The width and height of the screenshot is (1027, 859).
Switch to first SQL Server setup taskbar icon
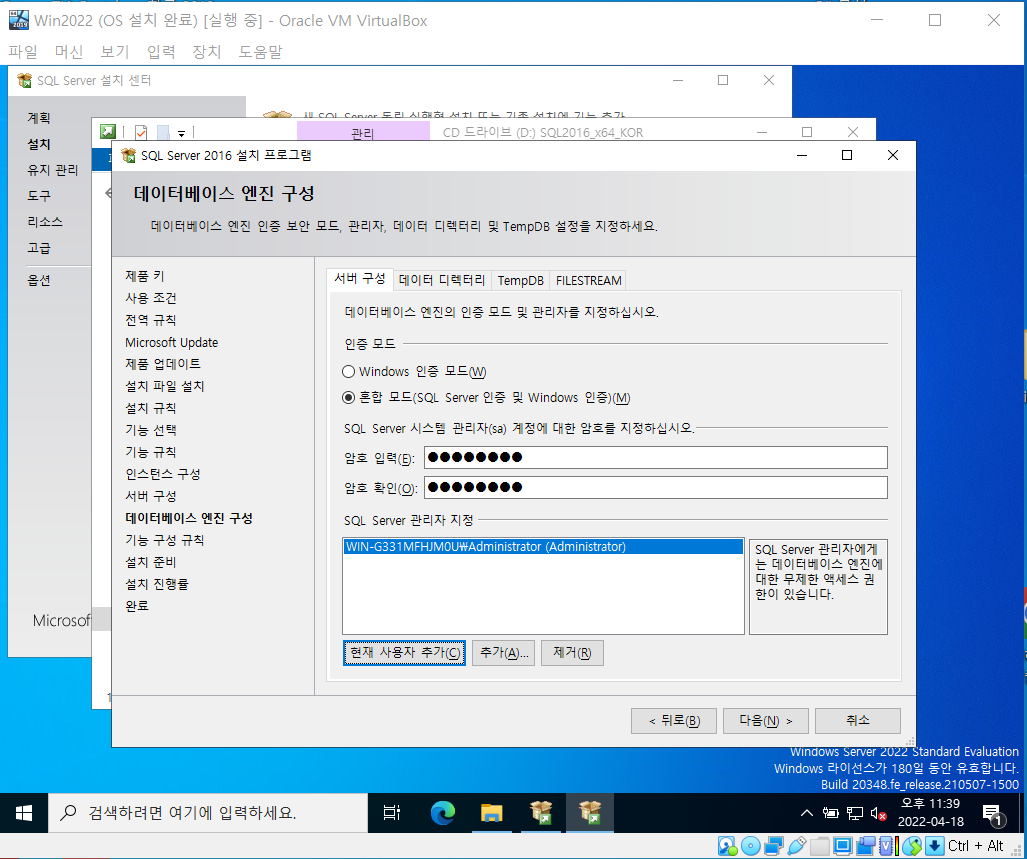[x=541, y=813]
